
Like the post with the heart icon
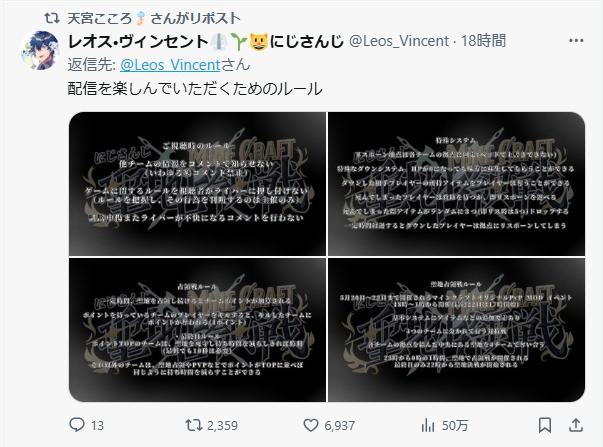point(311,425)
